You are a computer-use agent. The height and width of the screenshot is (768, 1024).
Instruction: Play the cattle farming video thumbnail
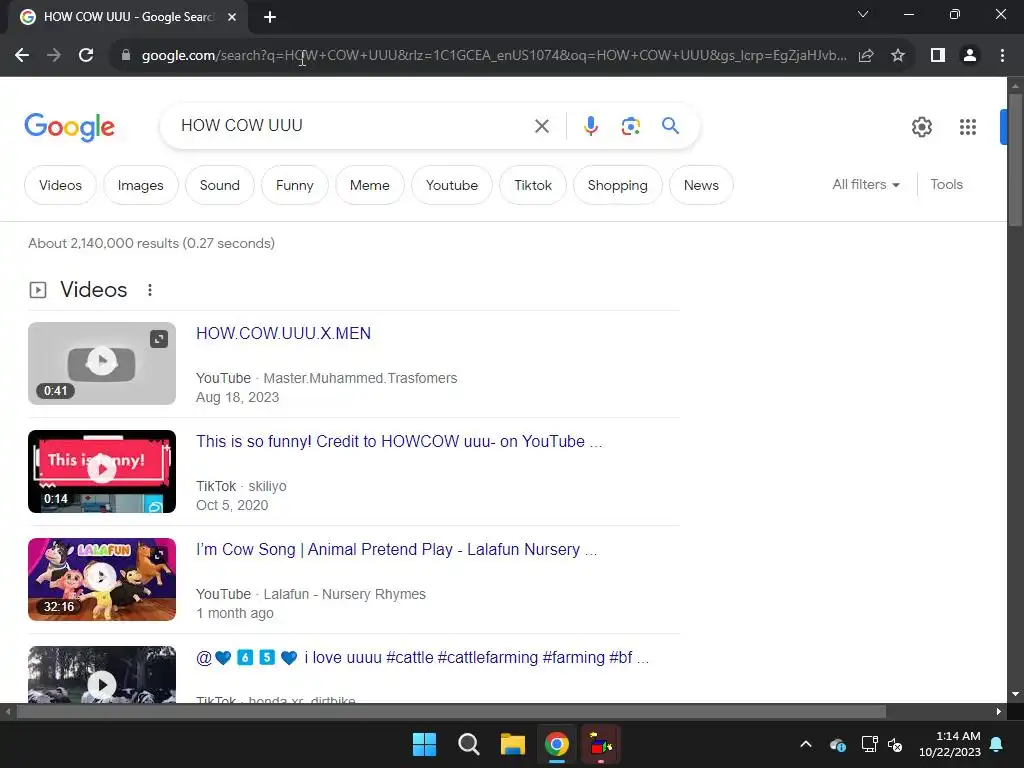[x=102, y=675]
